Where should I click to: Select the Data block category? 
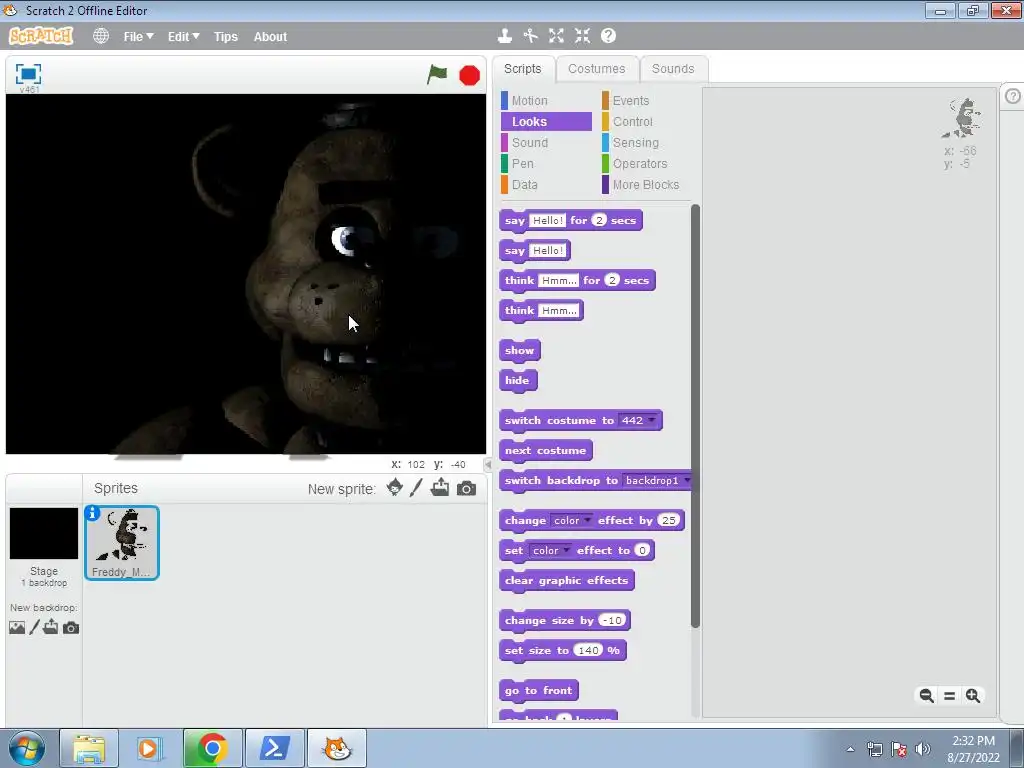tap(546, 184)
